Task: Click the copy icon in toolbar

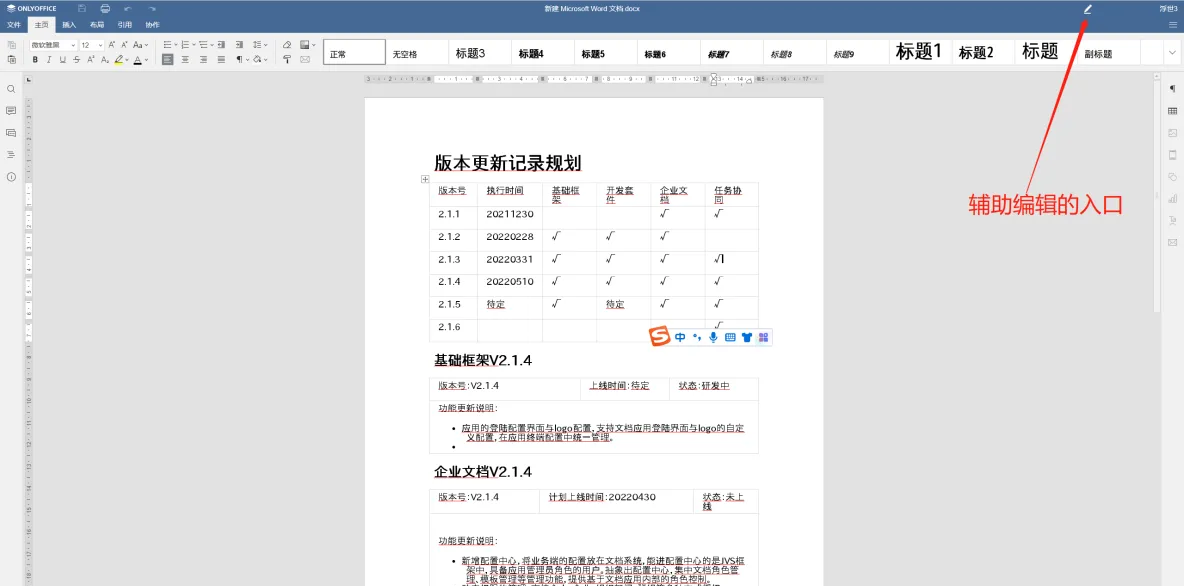Action: click(x=11, y=45)
